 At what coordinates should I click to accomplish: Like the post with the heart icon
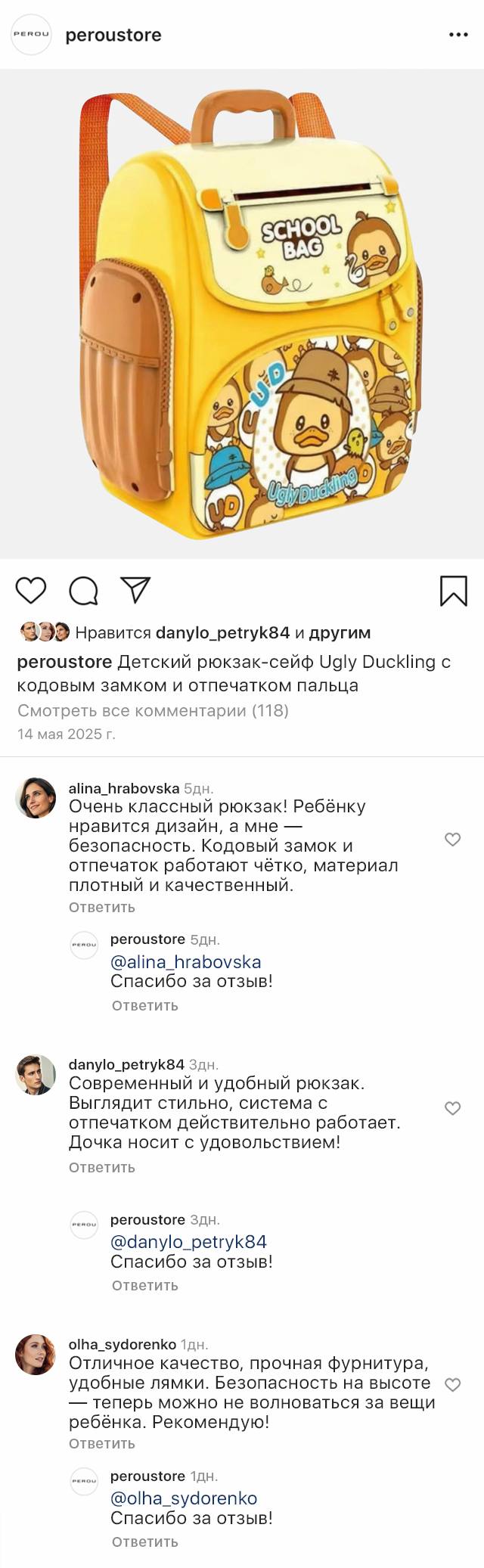click(x=31, y=590)
